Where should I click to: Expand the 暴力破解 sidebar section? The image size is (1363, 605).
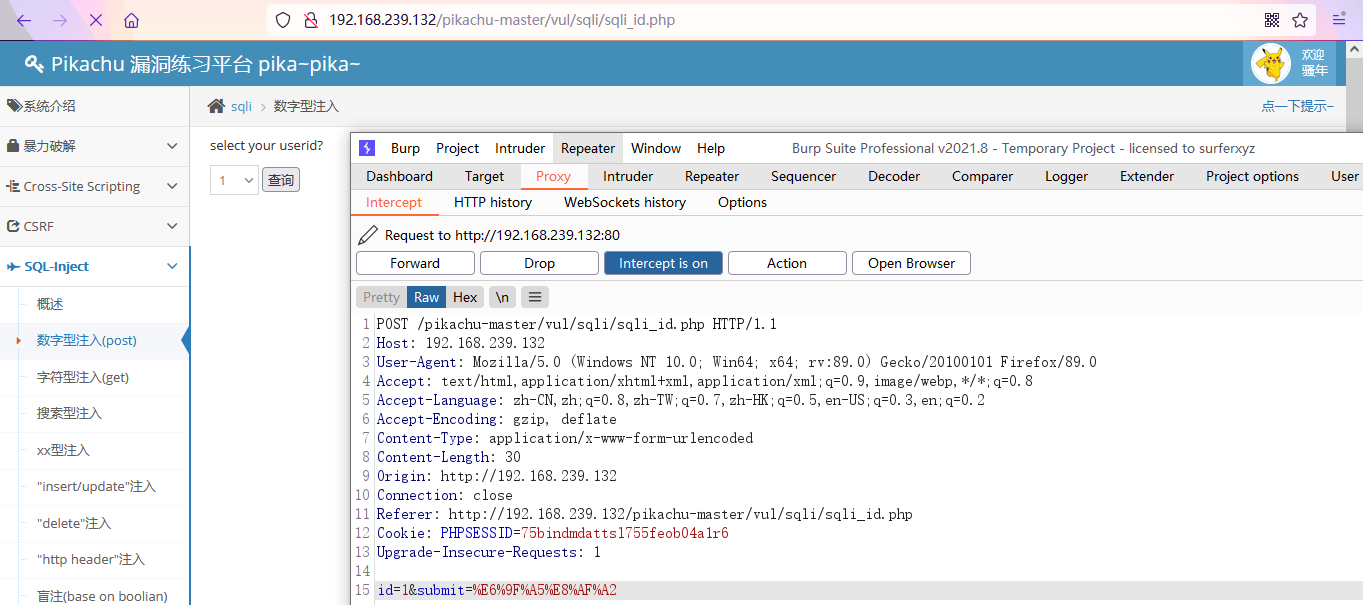pos(94,146)
